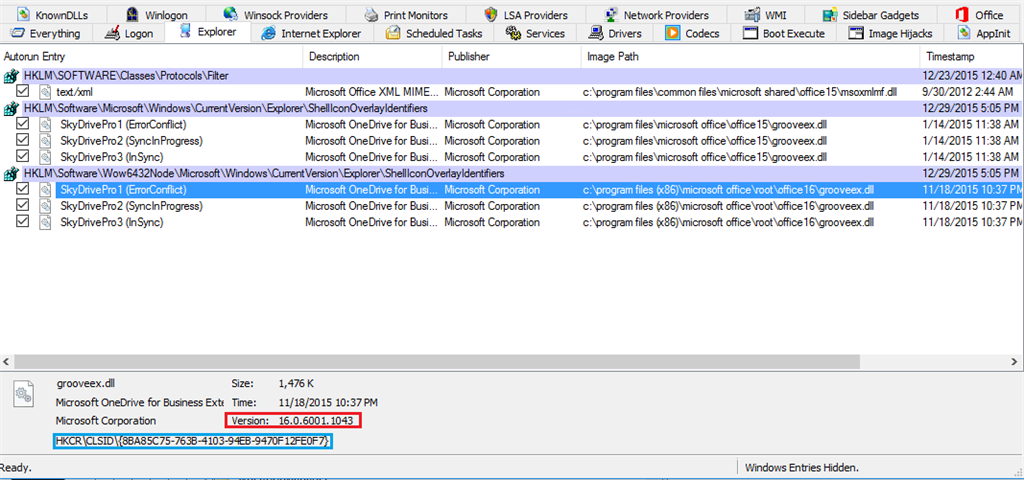Open the Codecs tab

tap(692, 33)
